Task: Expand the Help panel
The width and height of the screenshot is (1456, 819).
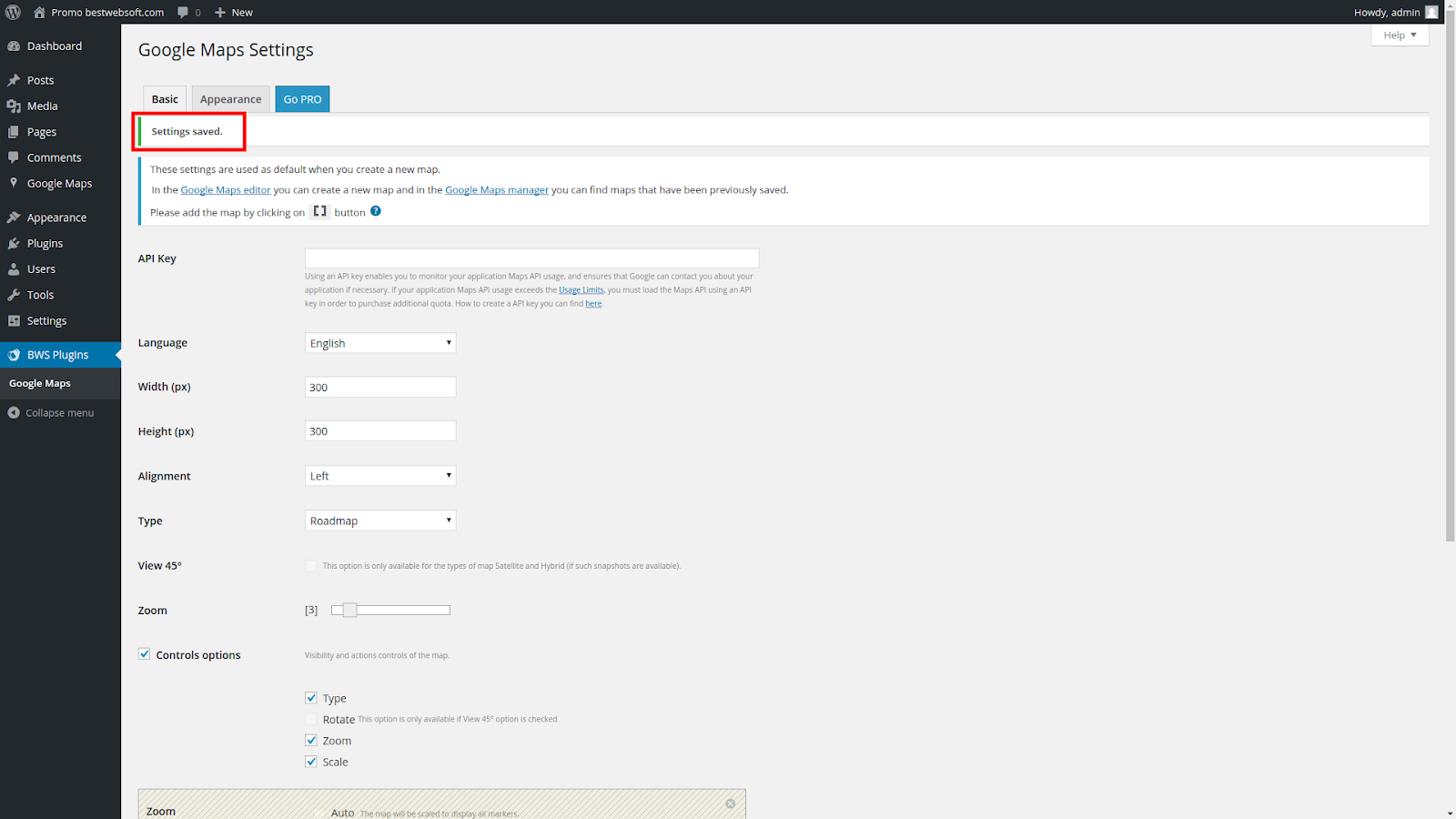Action: [x=1400, y=35]
